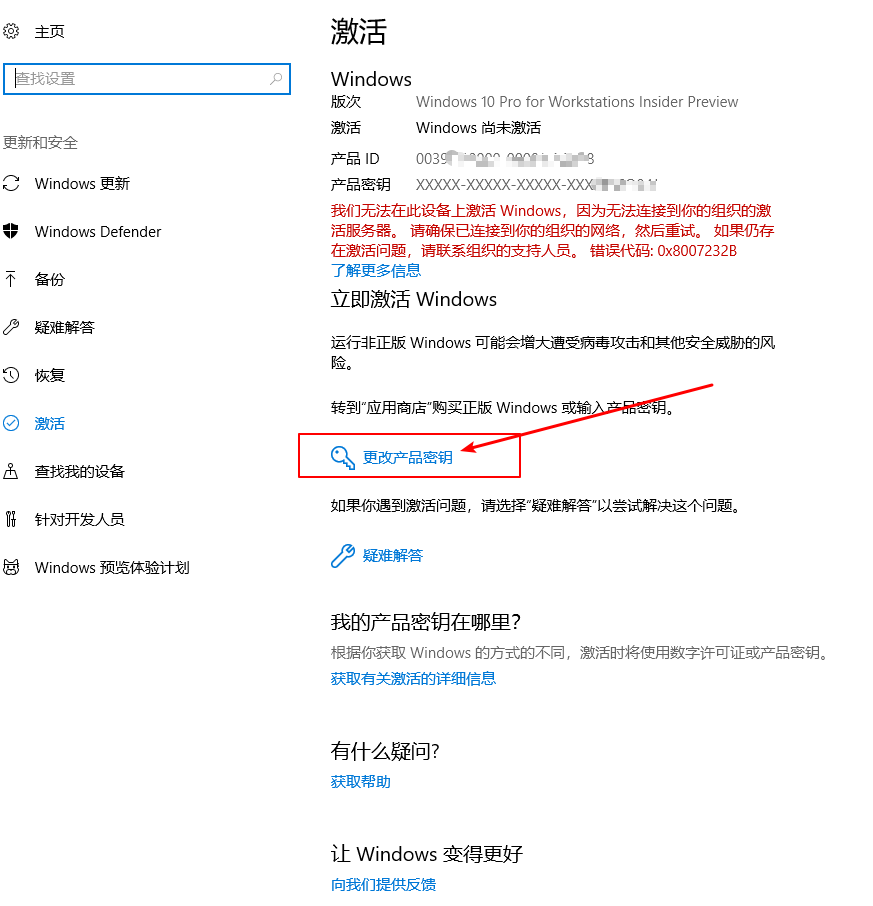Image resolution: width=873 pixels, height=906 pixels.
Task: Click the search magnifier icon
Action: point(276,79)
